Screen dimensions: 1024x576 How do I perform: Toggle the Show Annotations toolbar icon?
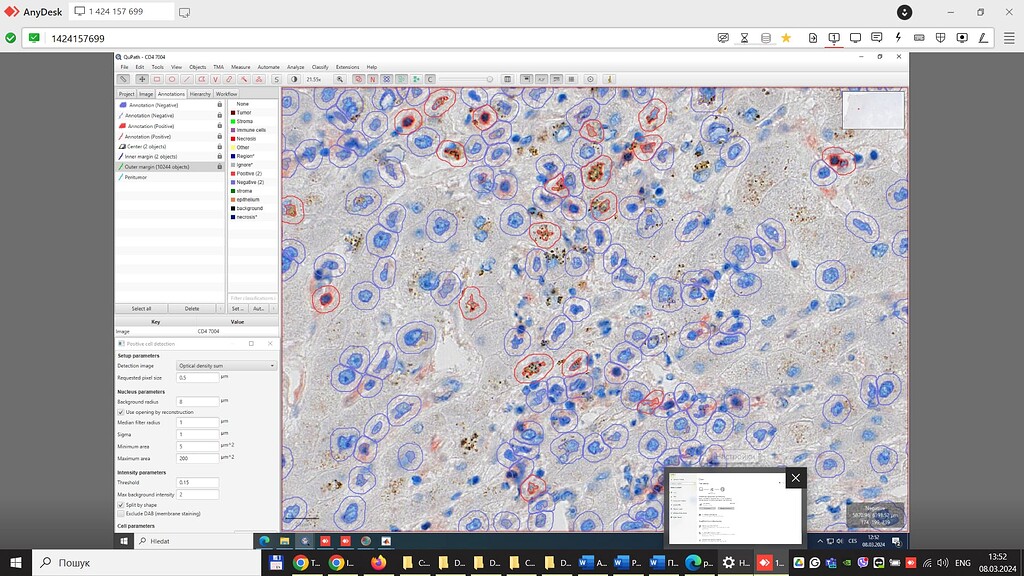(x=359, y=78)
